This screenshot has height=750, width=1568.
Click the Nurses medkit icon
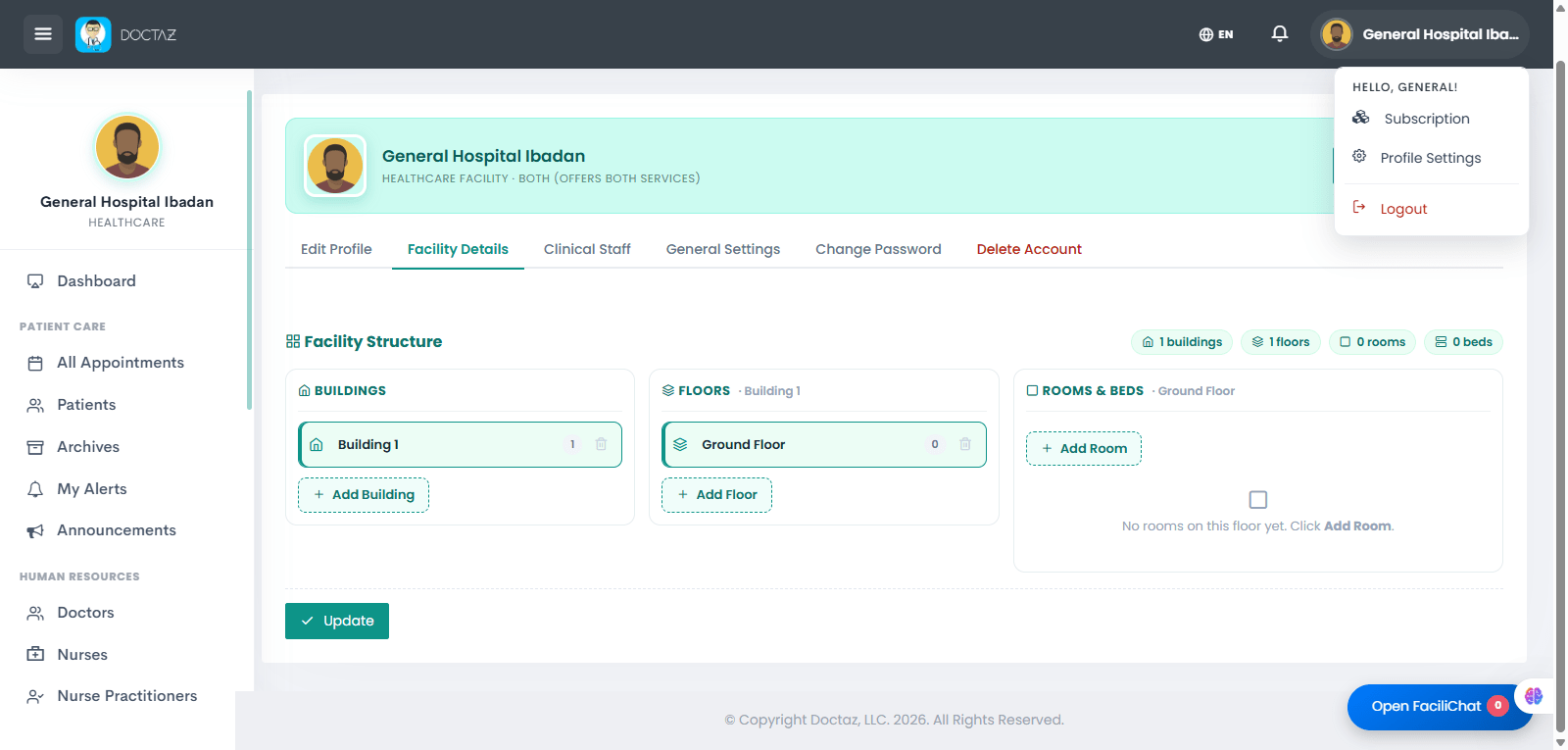point(35,654)
